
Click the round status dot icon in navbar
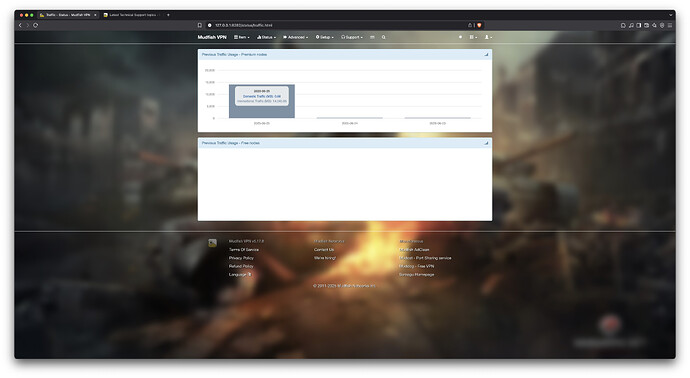460,37
